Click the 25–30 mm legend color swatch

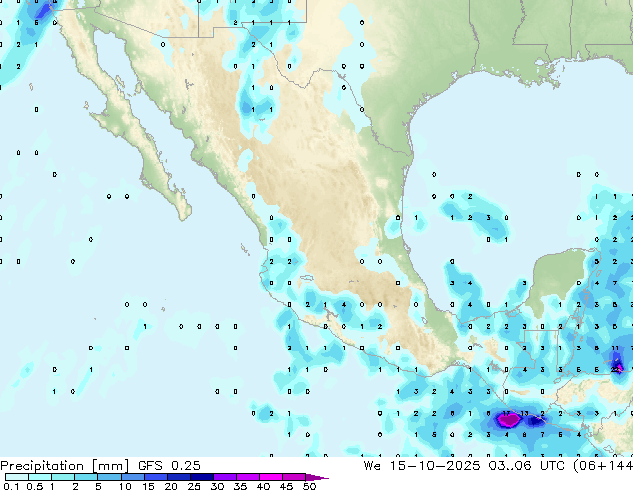pos(201,477)
